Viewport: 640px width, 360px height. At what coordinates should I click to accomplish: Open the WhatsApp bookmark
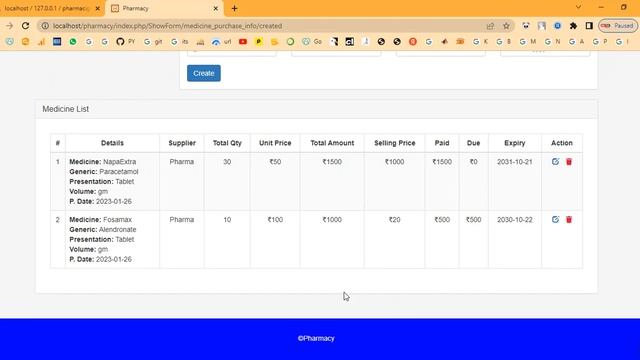coord(73,42)
